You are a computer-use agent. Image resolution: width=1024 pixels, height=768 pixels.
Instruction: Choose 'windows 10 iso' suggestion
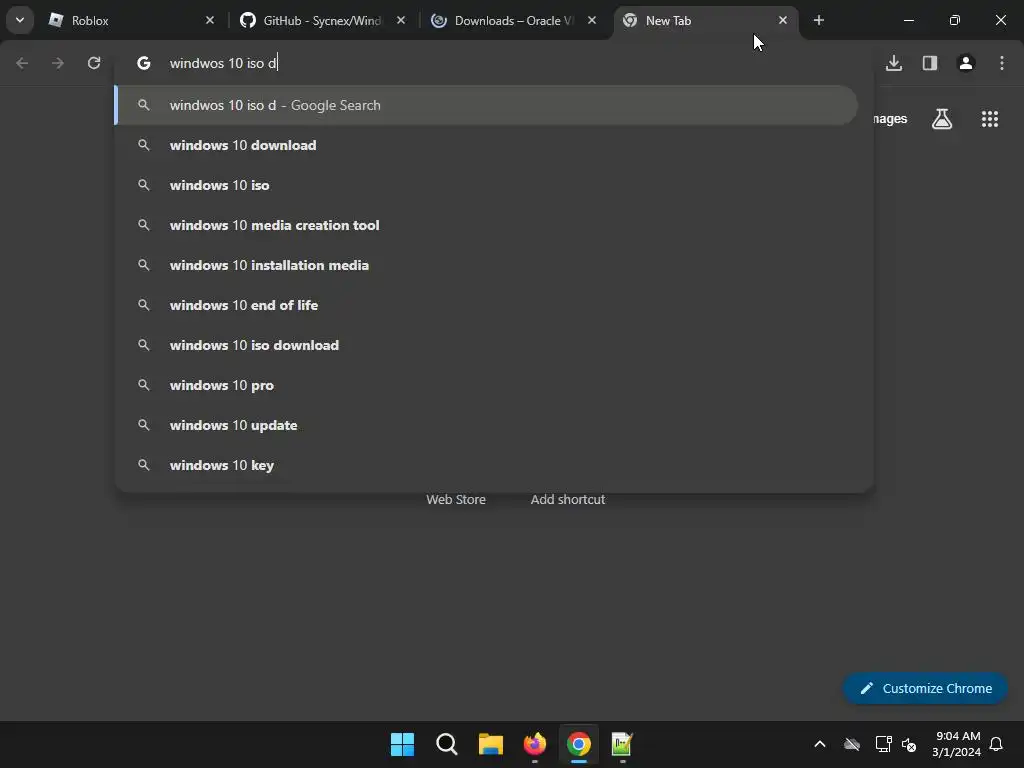click(487, 185)
